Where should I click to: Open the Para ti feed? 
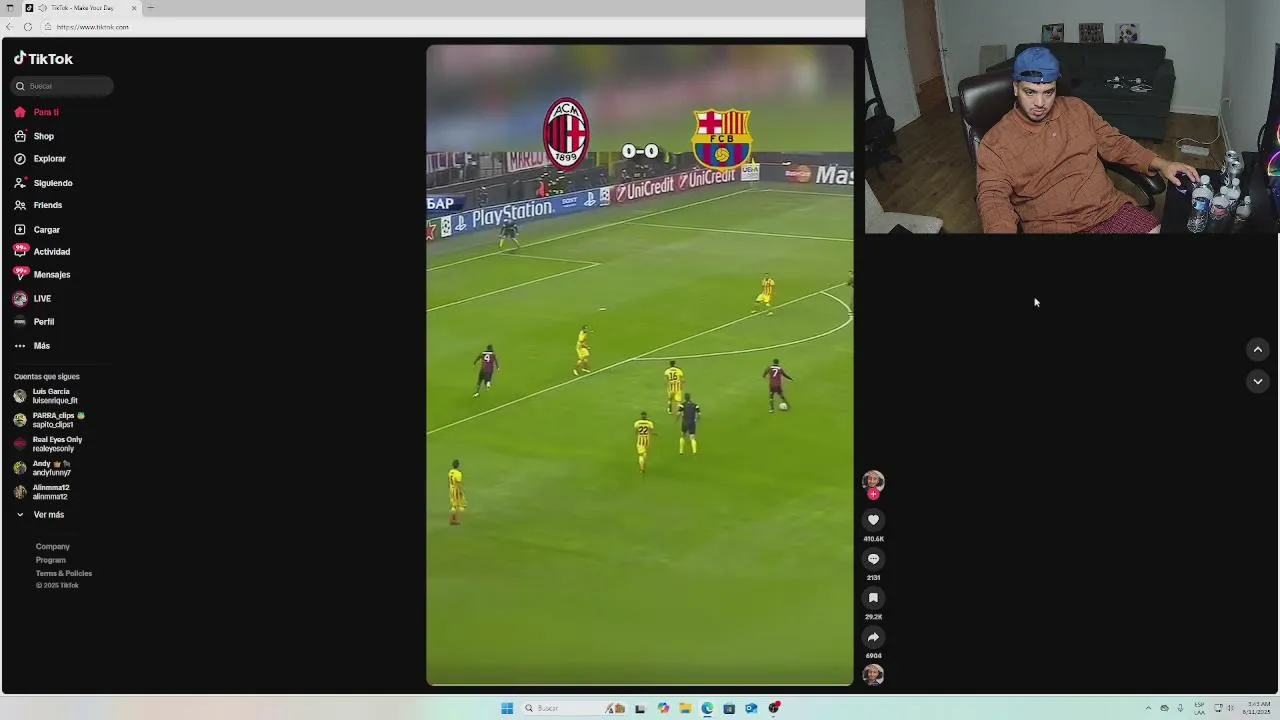coord(37,112)
